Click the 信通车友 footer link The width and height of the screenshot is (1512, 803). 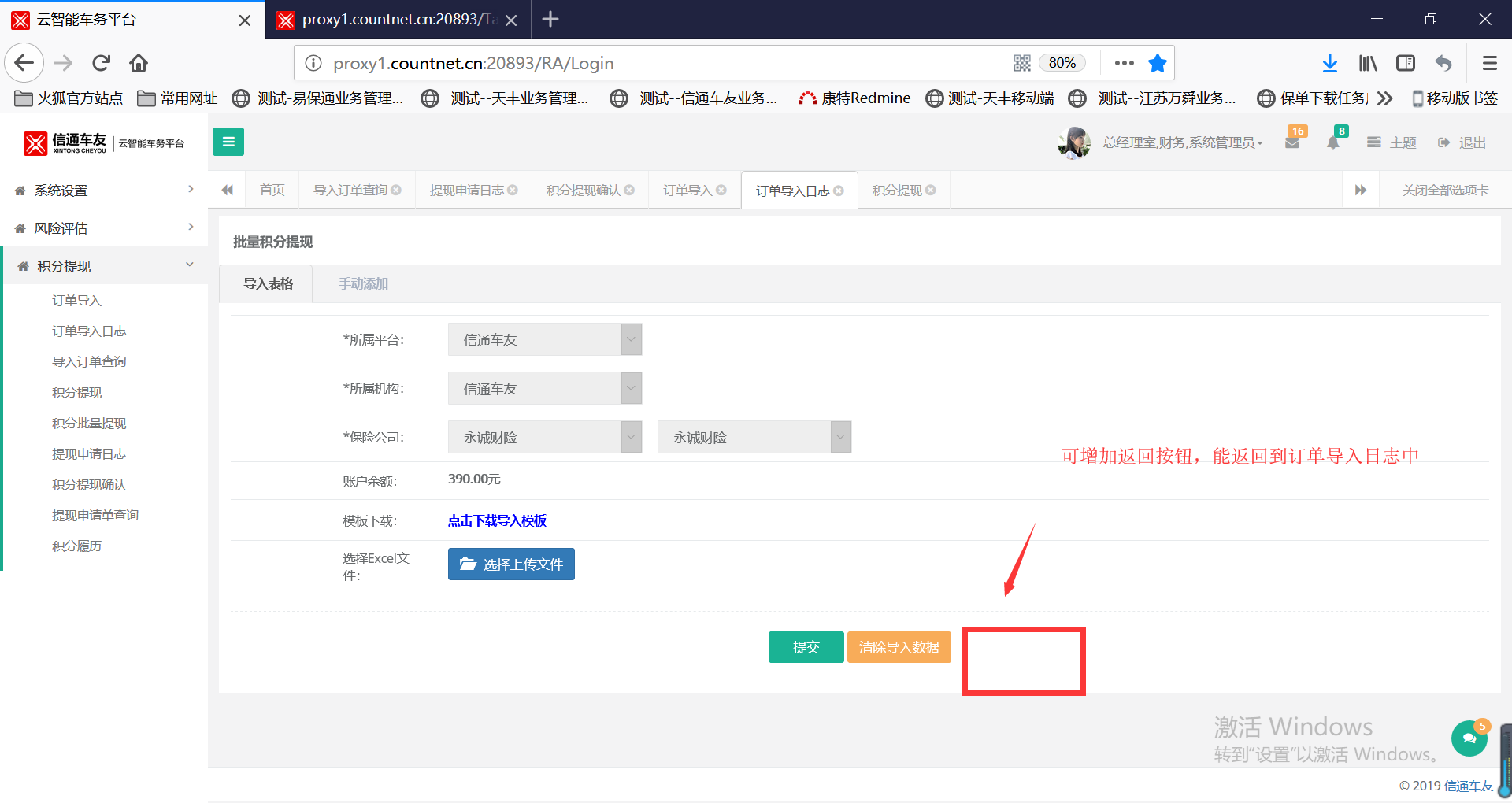pyautogui.click(x=1468, y=786)
